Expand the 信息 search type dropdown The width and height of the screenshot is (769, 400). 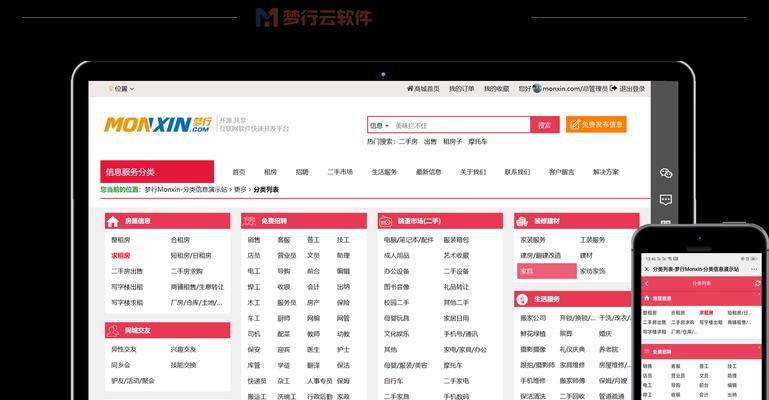coord(379,125)
